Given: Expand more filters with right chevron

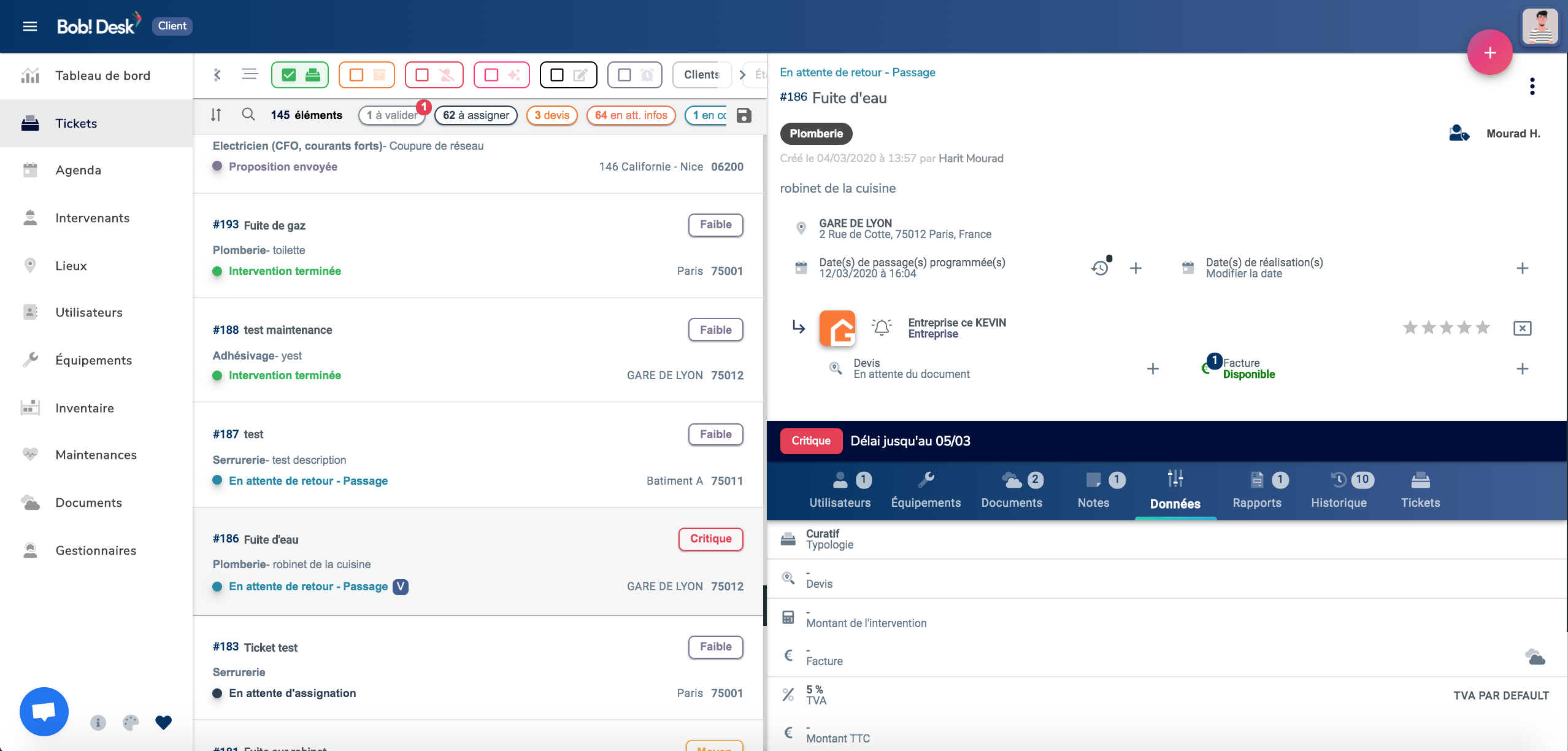Looking at the screenshot, I should [x=742, y=75].
